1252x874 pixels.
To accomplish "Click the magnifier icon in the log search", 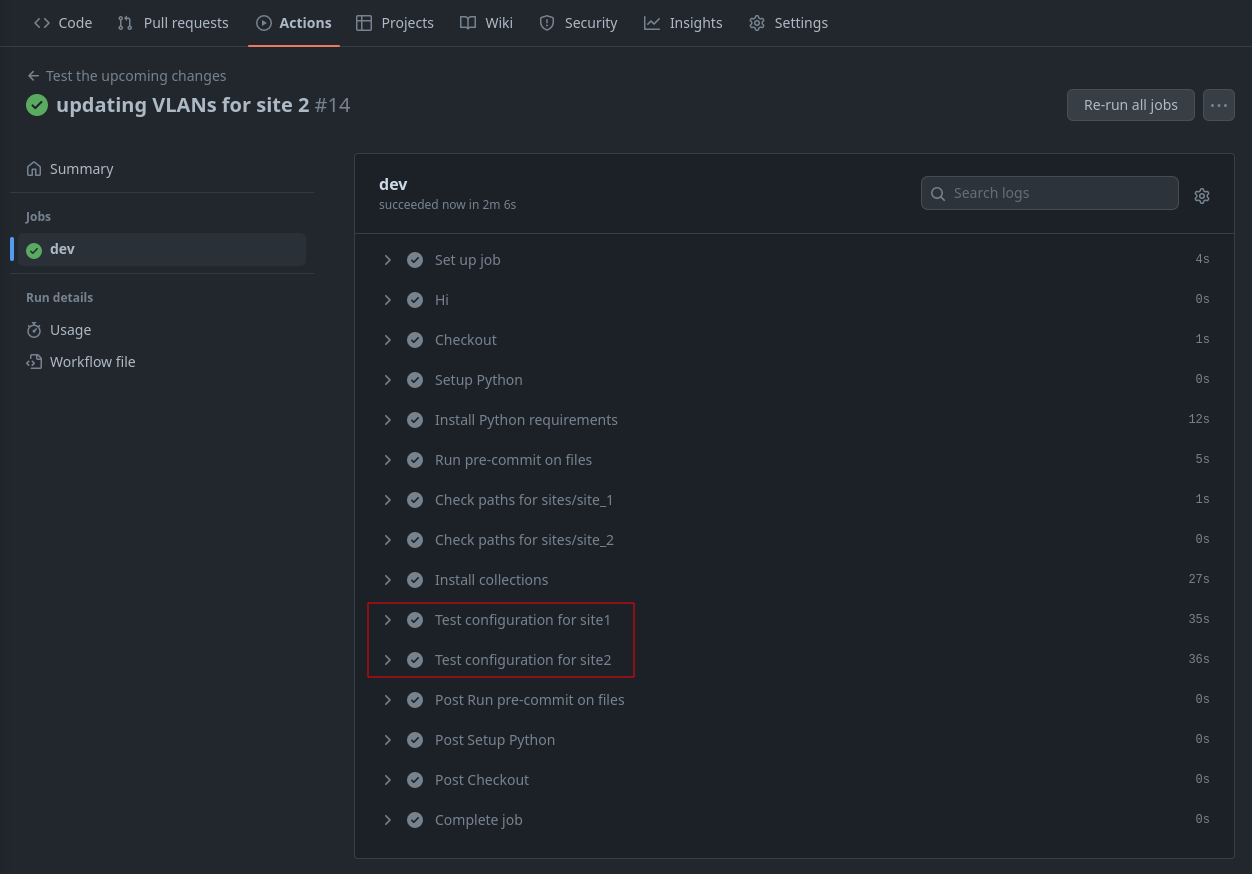I will tap(938, 194).
